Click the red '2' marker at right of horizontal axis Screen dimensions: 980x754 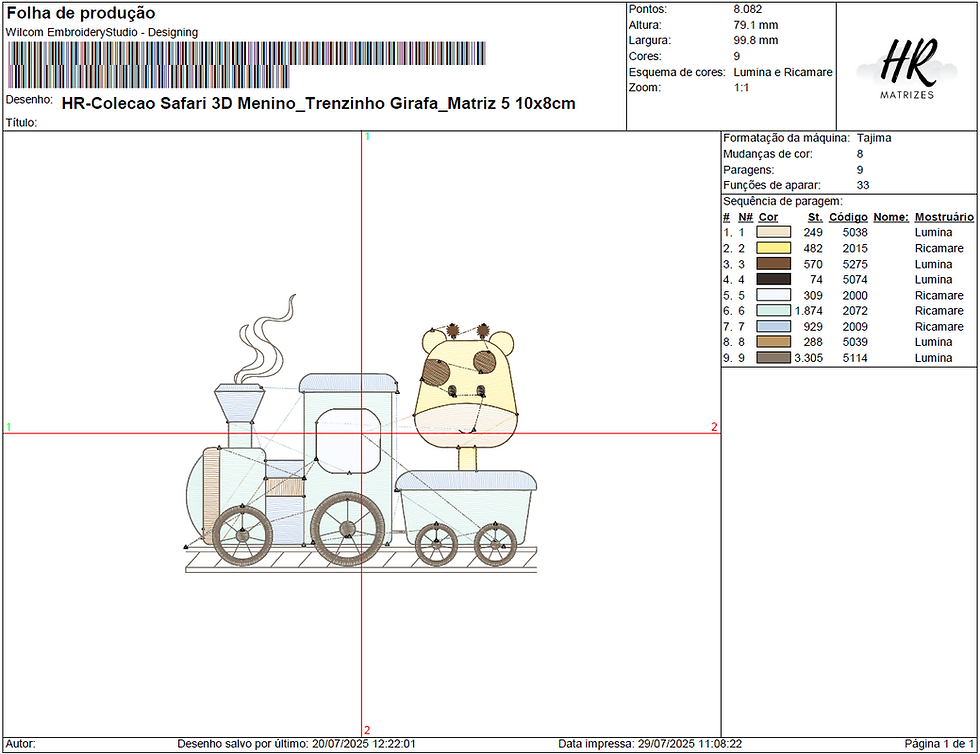point(714,427)
